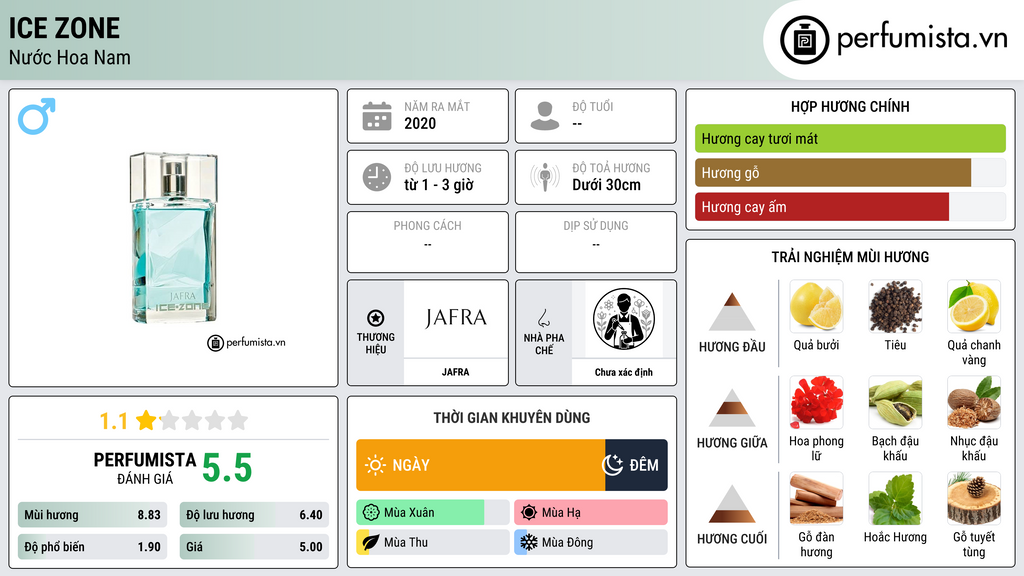Select the Tiêu black pepper note image
Screen dimensions: 1024x576
tap(895, 306)
